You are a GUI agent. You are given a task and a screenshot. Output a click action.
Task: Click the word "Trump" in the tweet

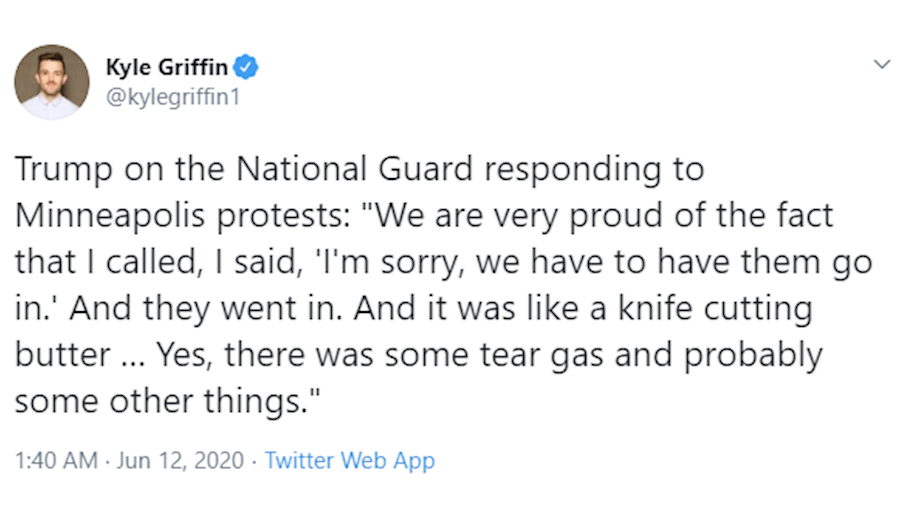[60, 169]
